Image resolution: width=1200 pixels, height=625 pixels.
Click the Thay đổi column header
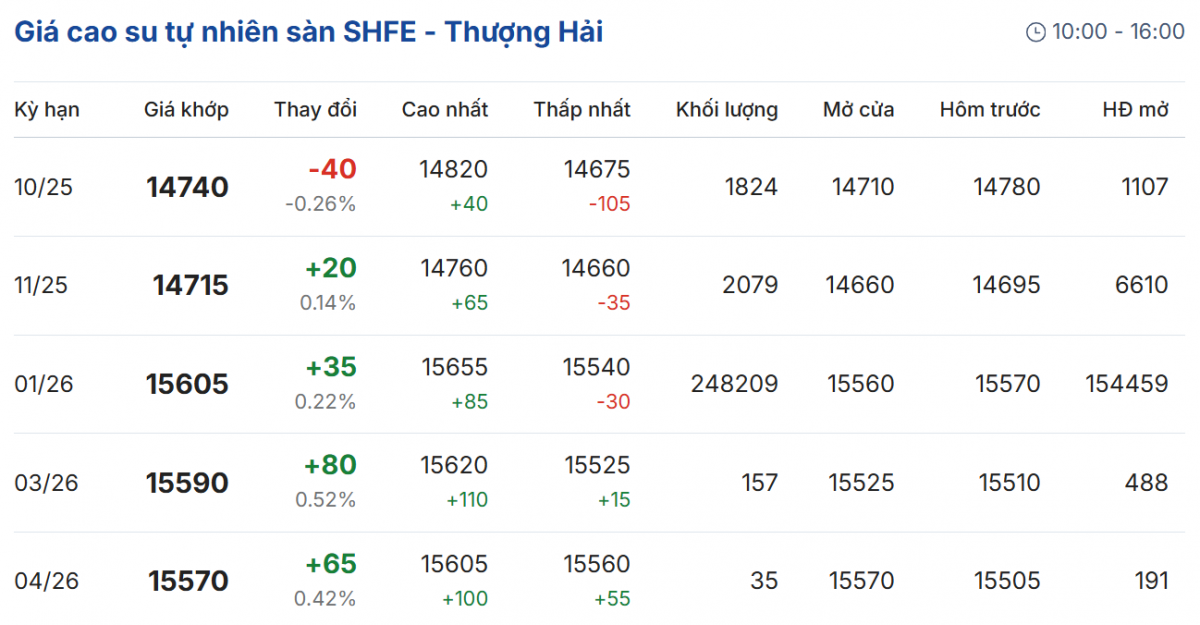tap(315, 110)
